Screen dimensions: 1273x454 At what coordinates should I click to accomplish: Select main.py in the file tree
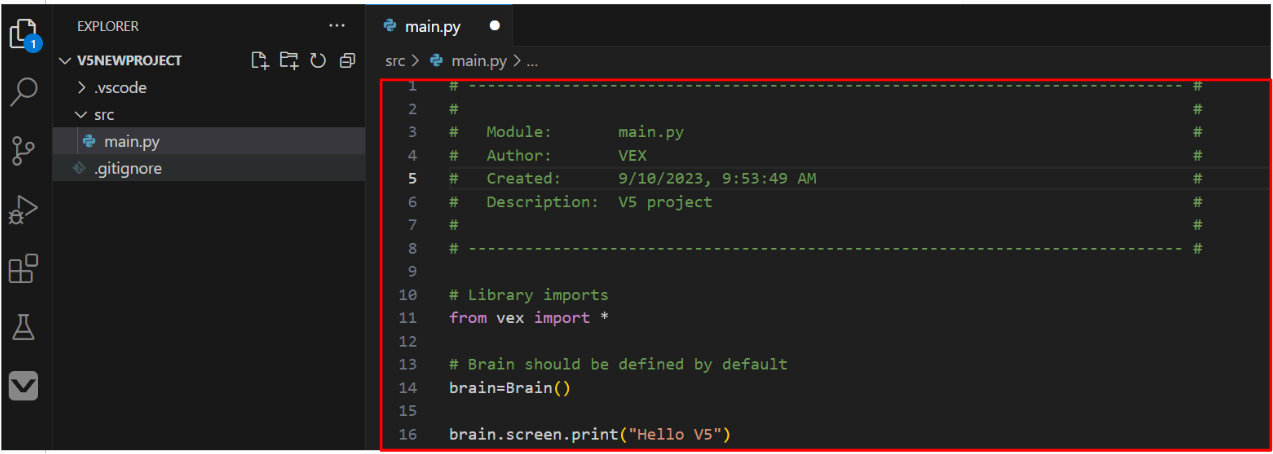tap(131, 142)
